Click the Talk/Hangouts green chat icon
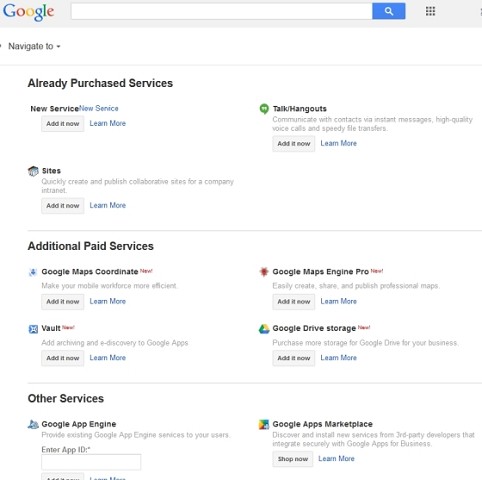The height and width of the screenshot is (480, 482). pyautogui.click(x=264, y=109)
